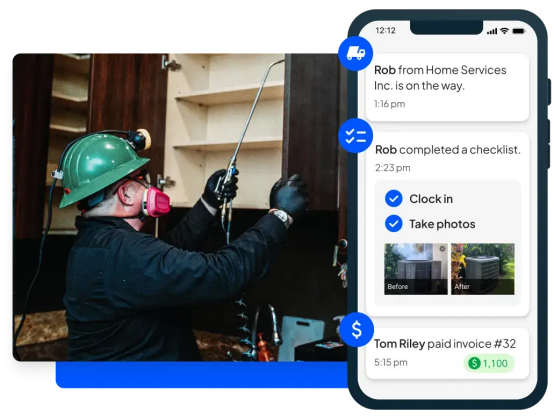Open the After photo thumbnail

click(483, 269)
